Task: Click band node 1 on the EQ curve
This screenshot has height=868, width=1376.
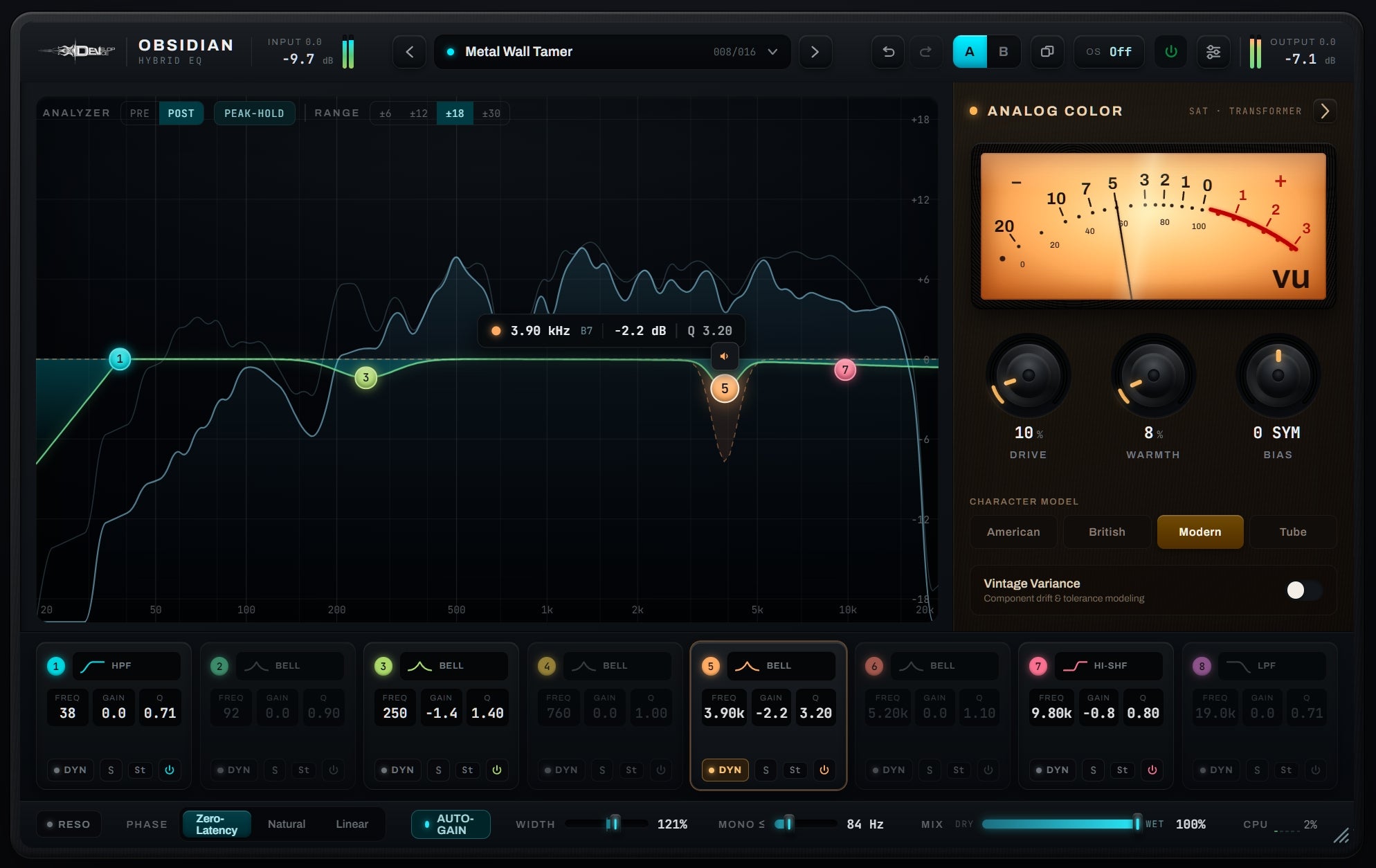Action: (120, 359)
